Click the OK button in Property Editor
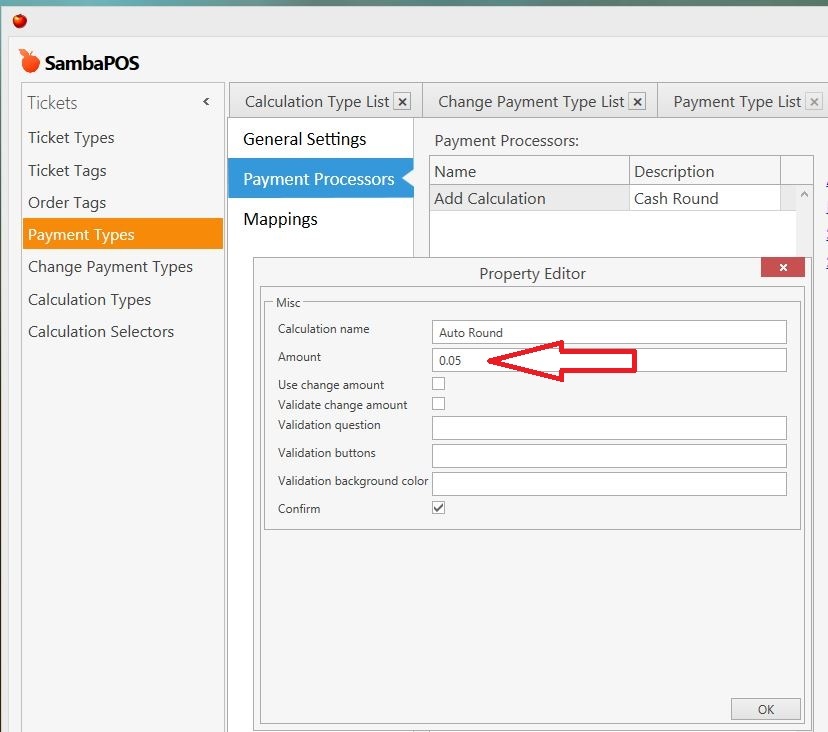The width and height of the screenshot is (828, 732). point(765,708)
